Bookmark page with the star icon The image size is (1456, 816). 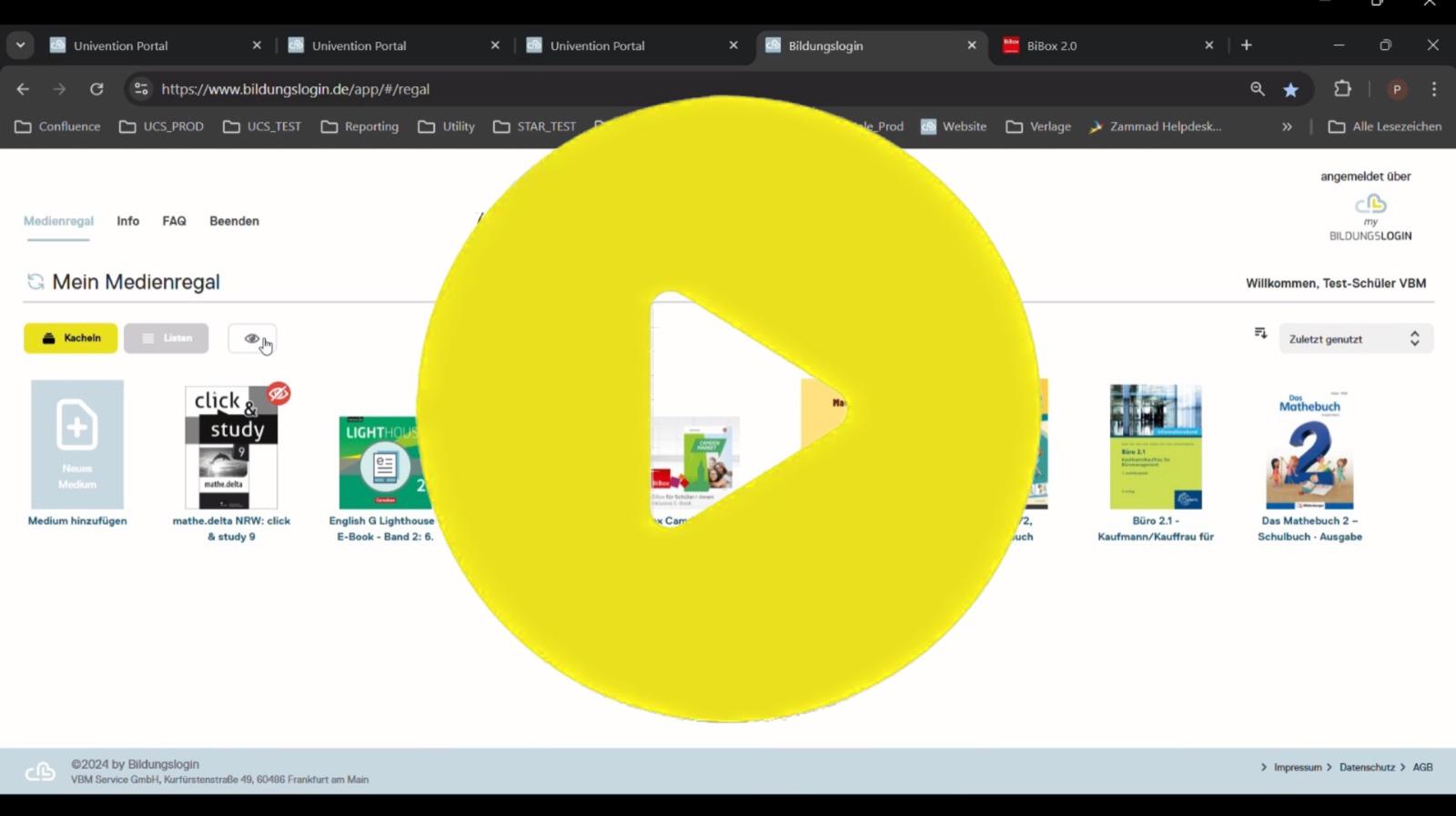click(1290, 89)
